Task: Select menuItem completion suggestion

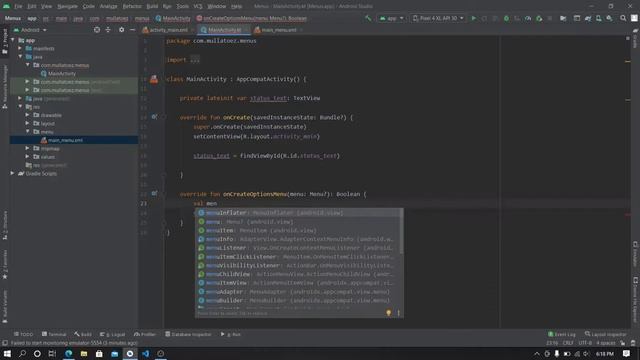Action: click(298, 231)
